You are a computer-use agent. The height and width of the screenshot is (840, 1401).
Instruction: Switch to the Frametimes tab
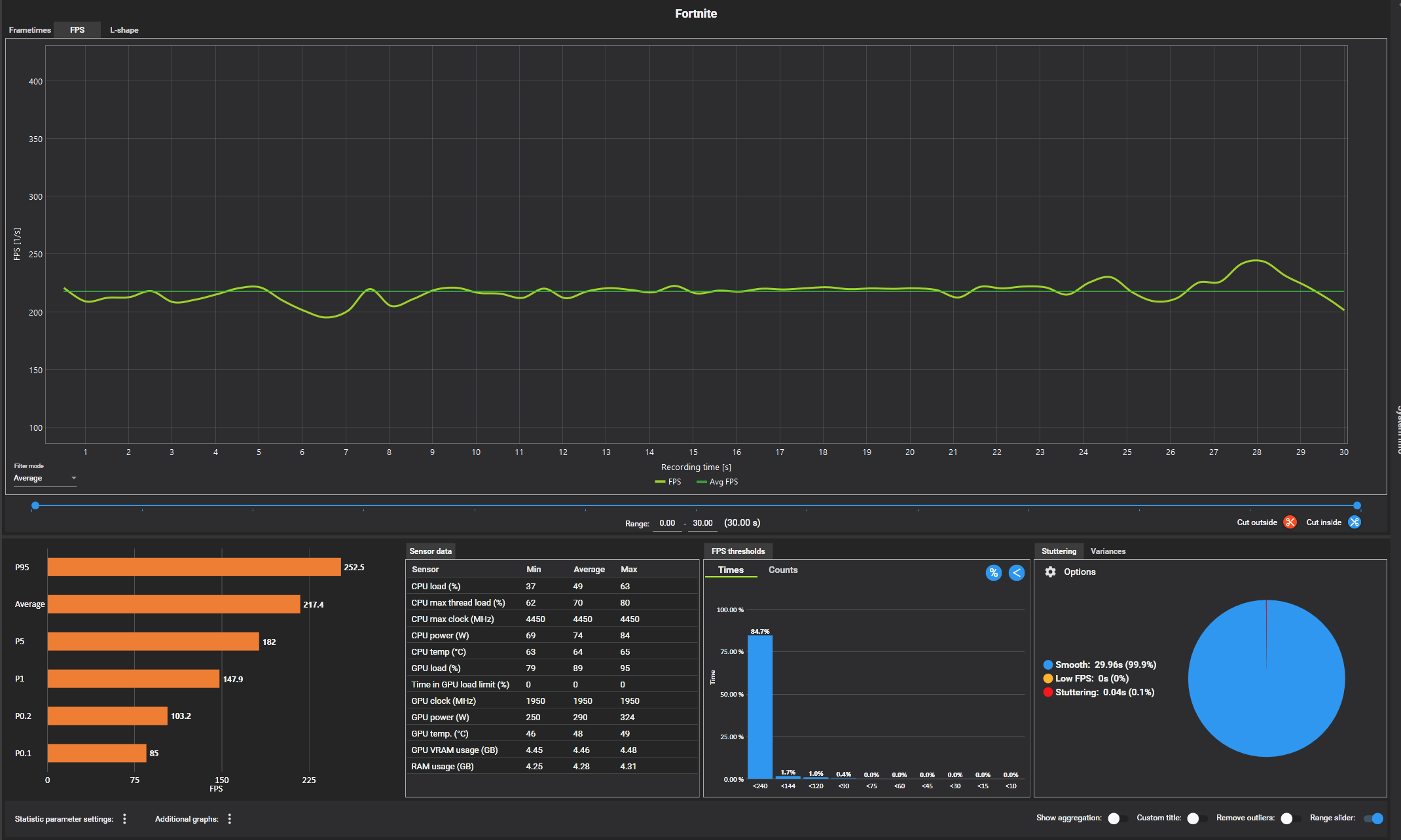[x=29, y=30]
